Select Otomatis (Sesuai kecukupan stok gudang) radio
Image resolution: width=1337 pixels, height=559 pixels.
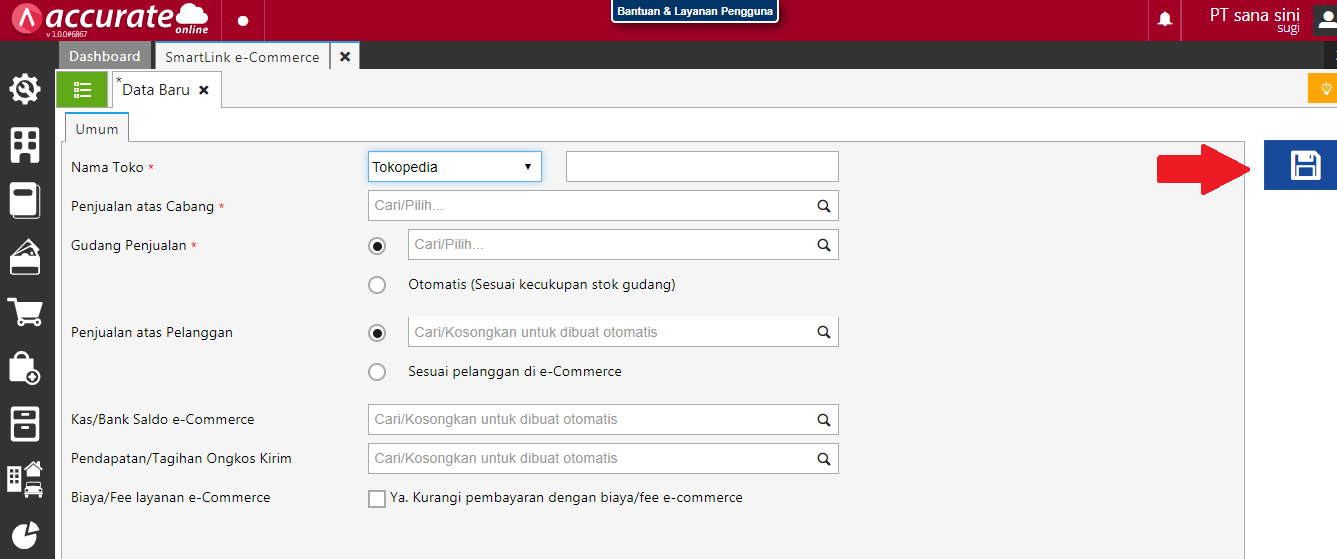(x=377, y=285)
